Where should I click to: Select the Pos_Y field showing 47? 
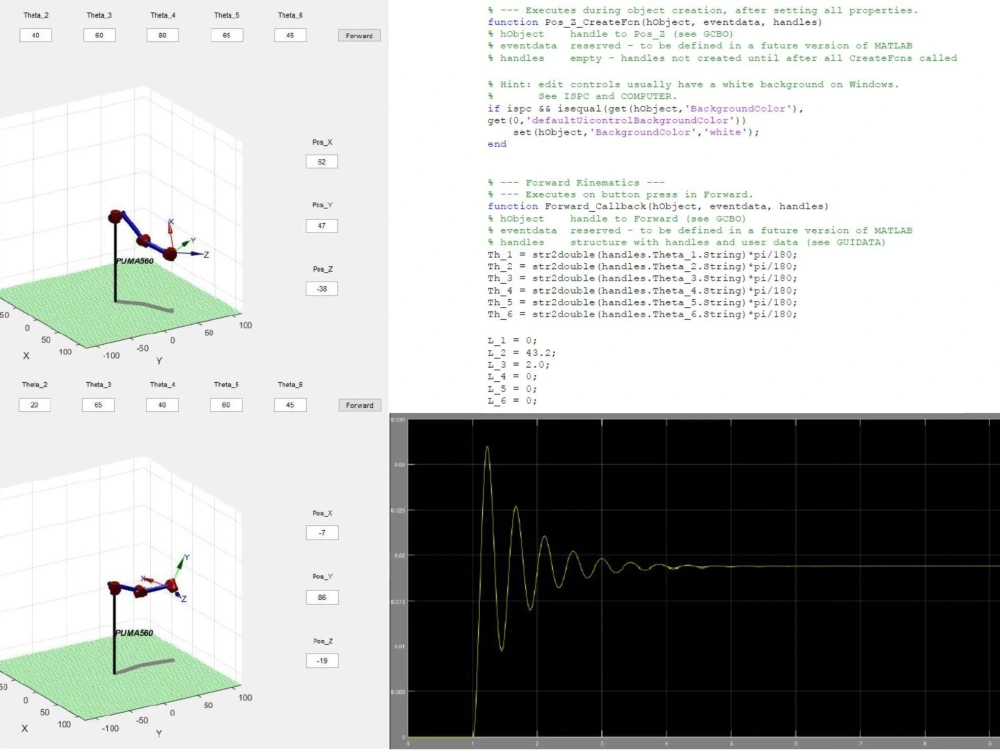pos(321,225)
